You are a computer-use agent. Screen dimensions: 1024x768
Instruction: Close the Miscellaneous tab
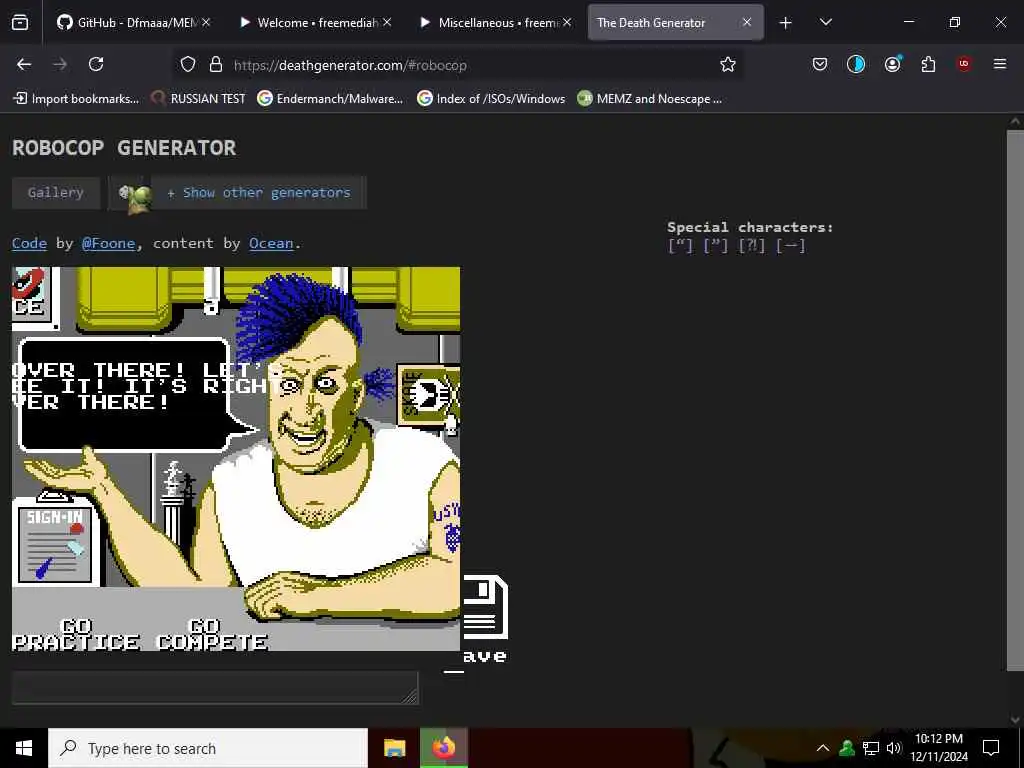click(x=567, y=22)
